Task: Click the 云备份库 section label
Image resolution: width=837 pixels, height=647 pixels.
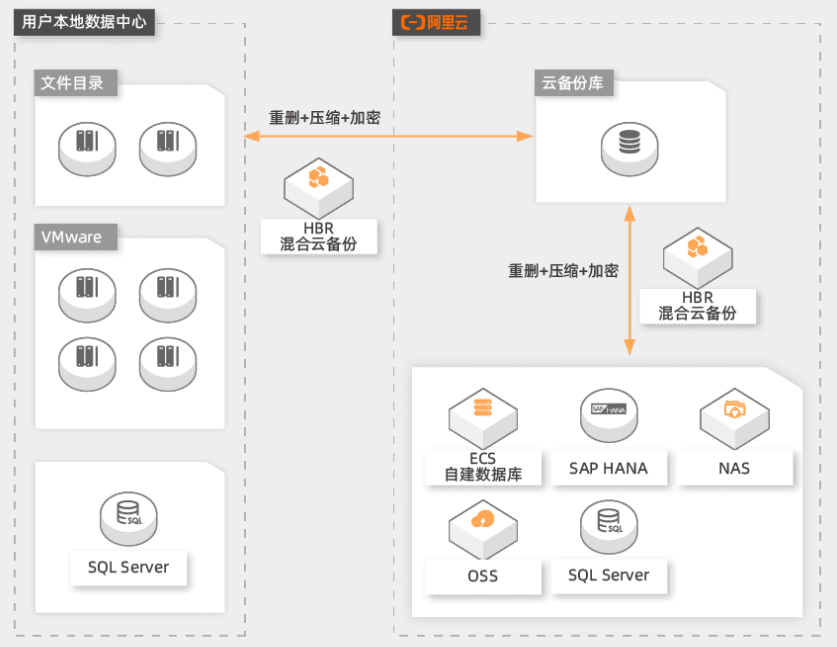Action: click(x=574, y=83)
